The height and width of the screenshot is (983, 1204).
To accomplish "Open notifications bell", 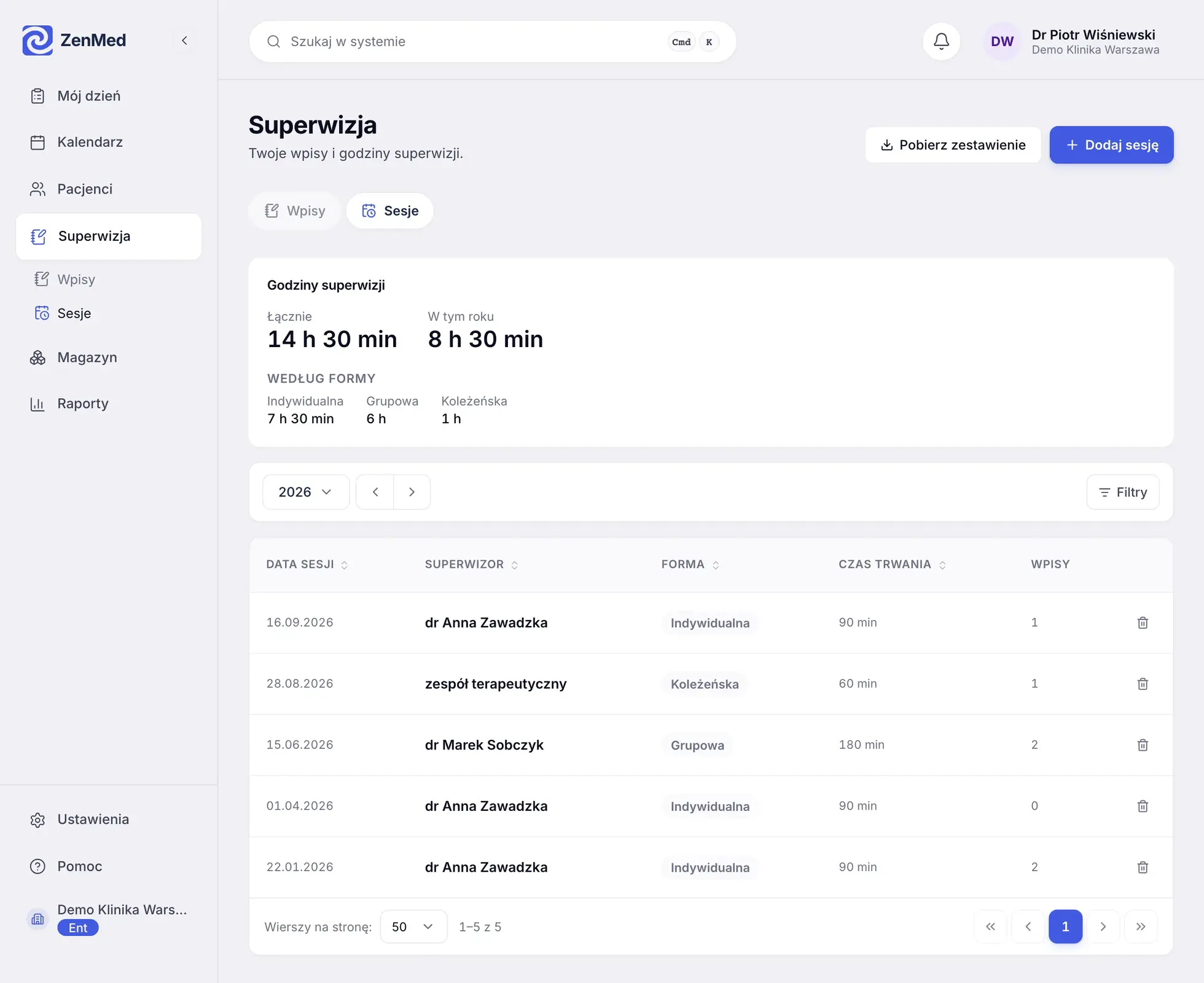I will pyautogui.click(x=941, y=41).
